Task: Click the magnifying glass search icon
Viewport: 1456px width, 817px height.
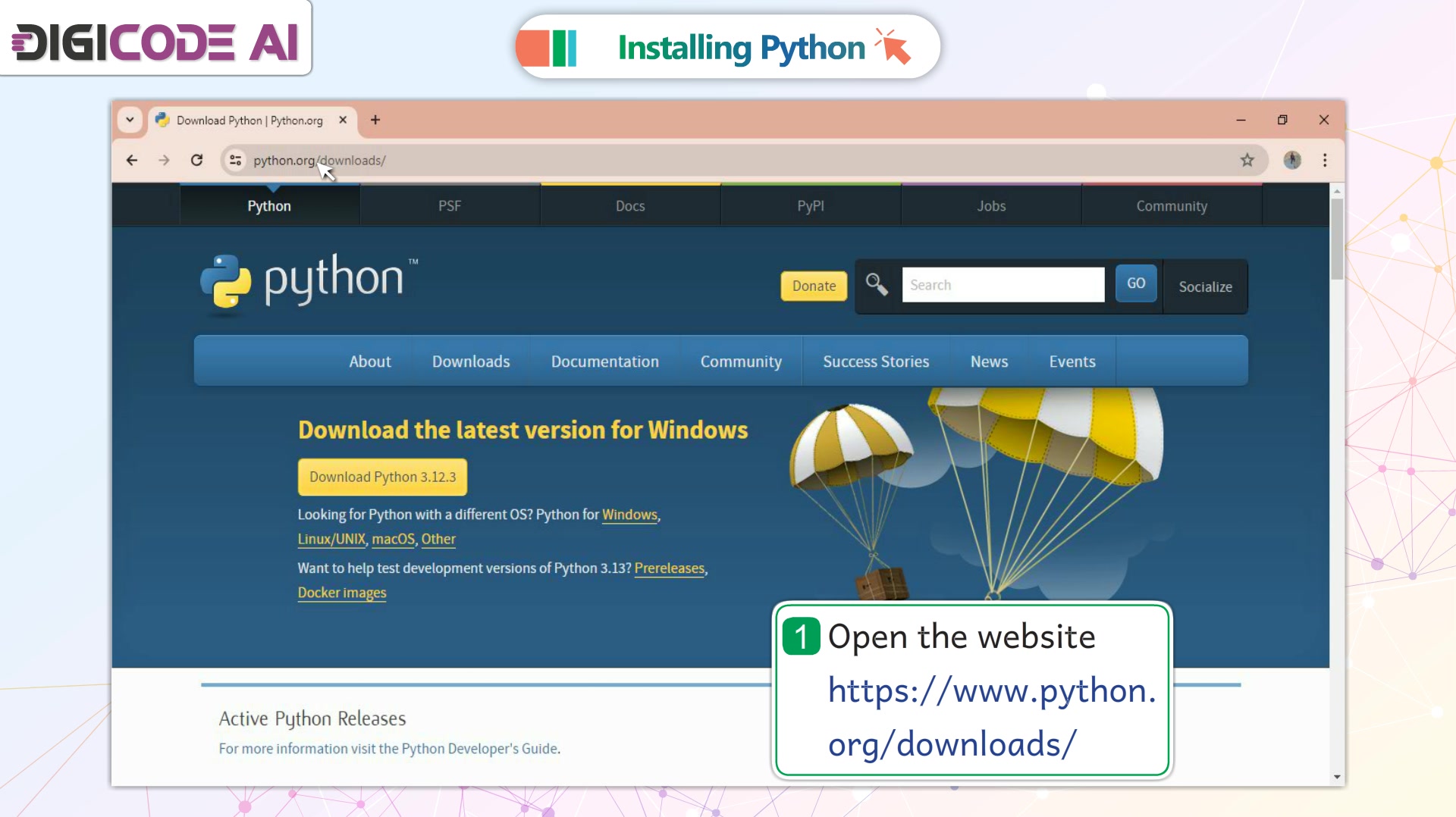Action: tap(877, 284)
